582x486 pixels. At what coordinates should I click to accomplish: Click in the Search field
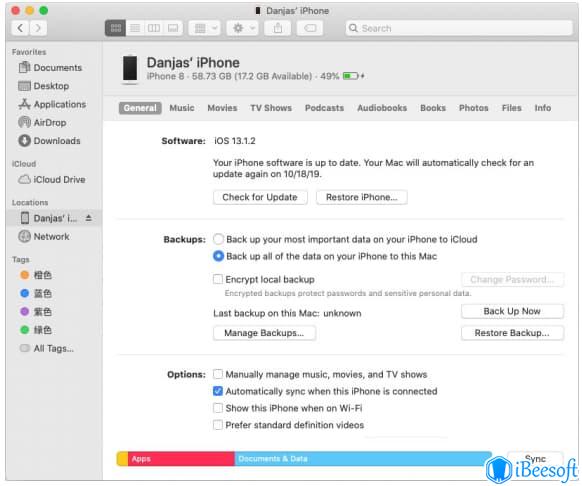click(x=459, y=28)
